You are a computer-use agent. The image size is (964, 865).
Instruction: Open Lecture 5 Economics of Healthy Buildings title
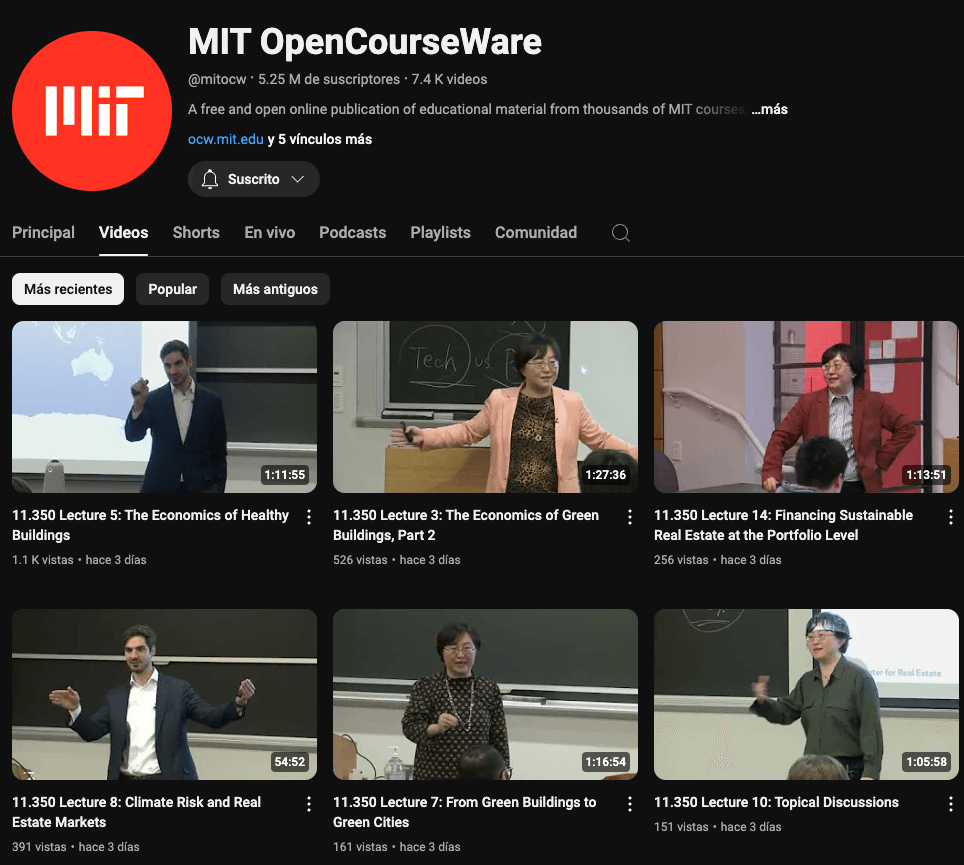pyautogui.click(x=150, y=525)
